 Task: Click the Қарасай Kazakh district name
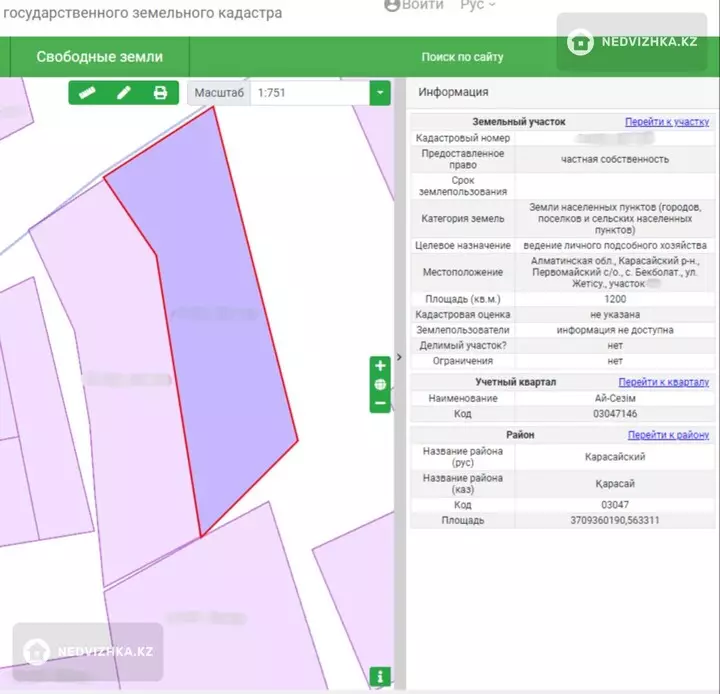pyautogui.click(x=615, y=483)
